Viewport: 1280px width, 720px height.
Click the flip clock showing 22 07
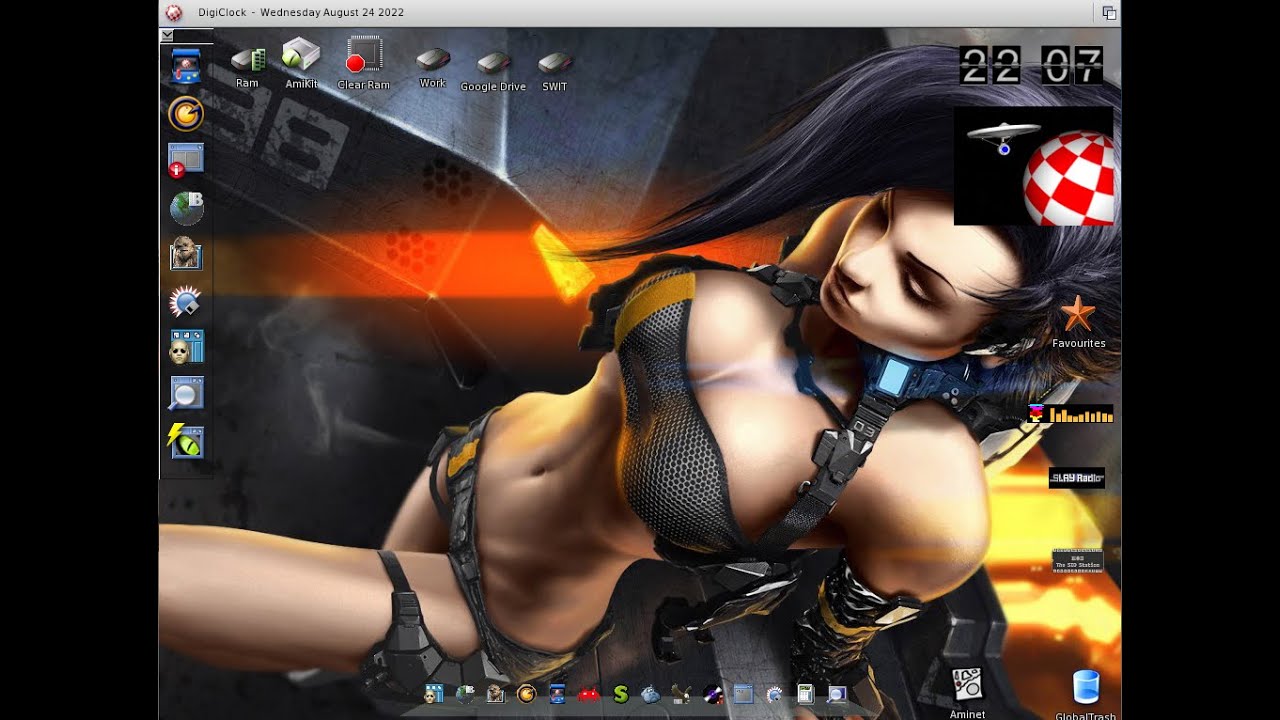[x=1031, y=65]
